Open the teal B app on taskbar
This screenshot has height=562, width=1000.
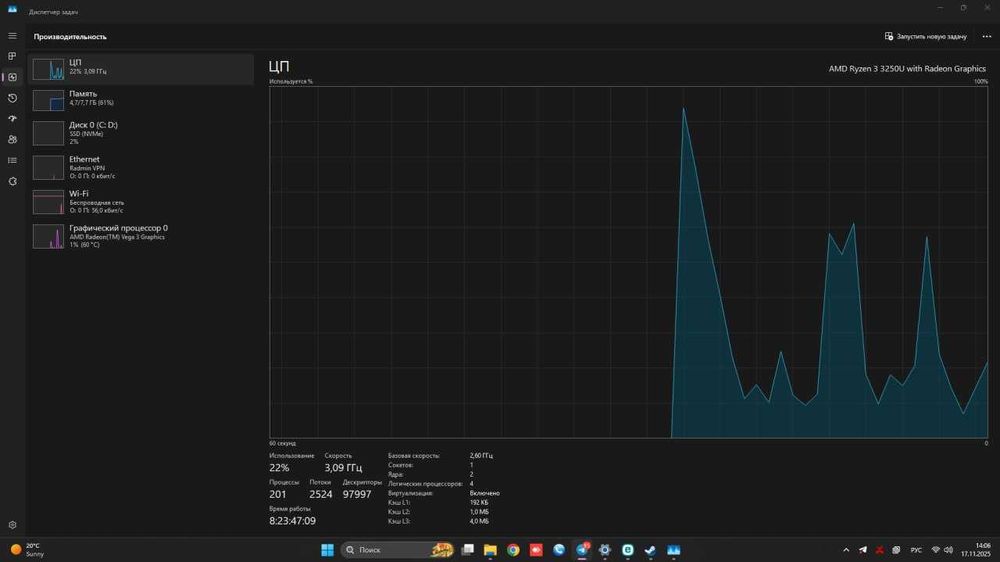coord(628,550)
